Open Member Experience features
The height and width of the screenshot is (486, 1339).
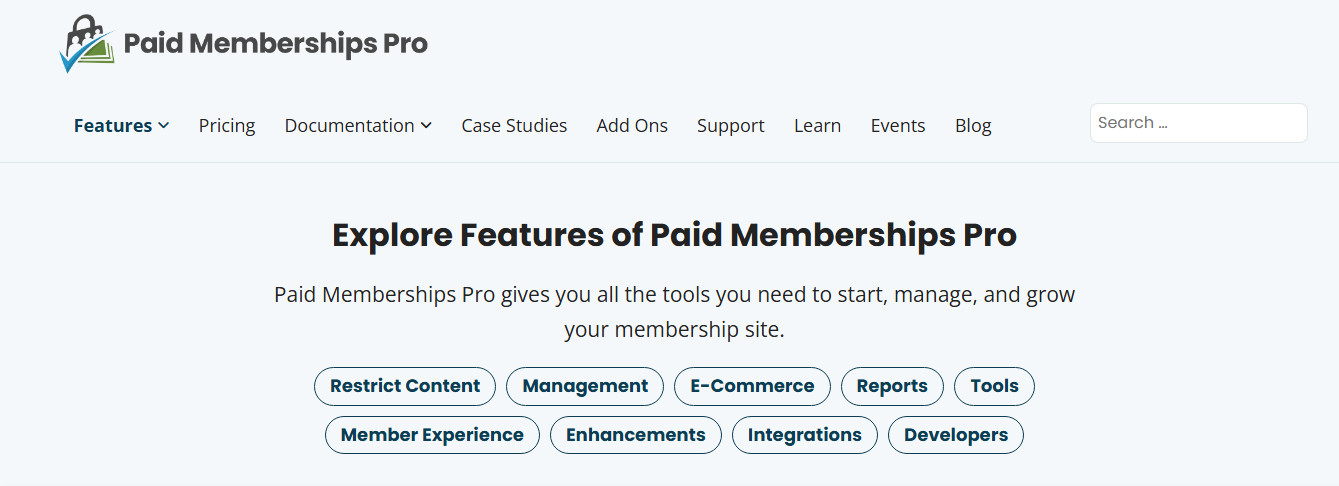point(432,435)
